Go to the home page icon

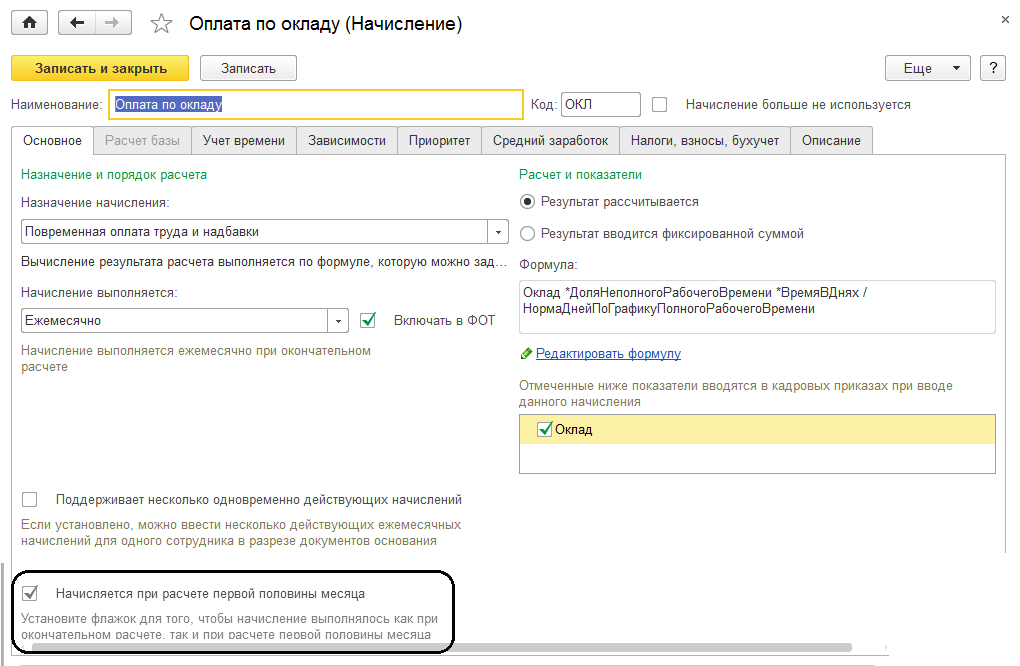tap(29, 23)
